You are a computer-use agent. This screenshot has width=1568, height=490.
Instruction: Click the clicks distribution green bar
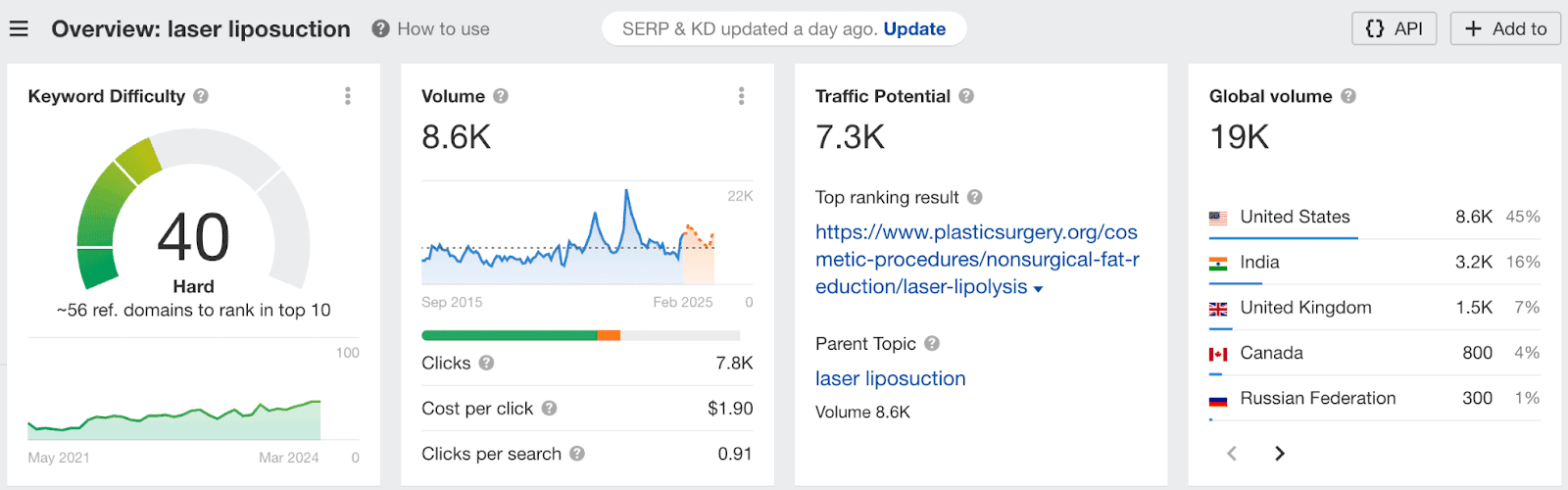coord(510,335)
